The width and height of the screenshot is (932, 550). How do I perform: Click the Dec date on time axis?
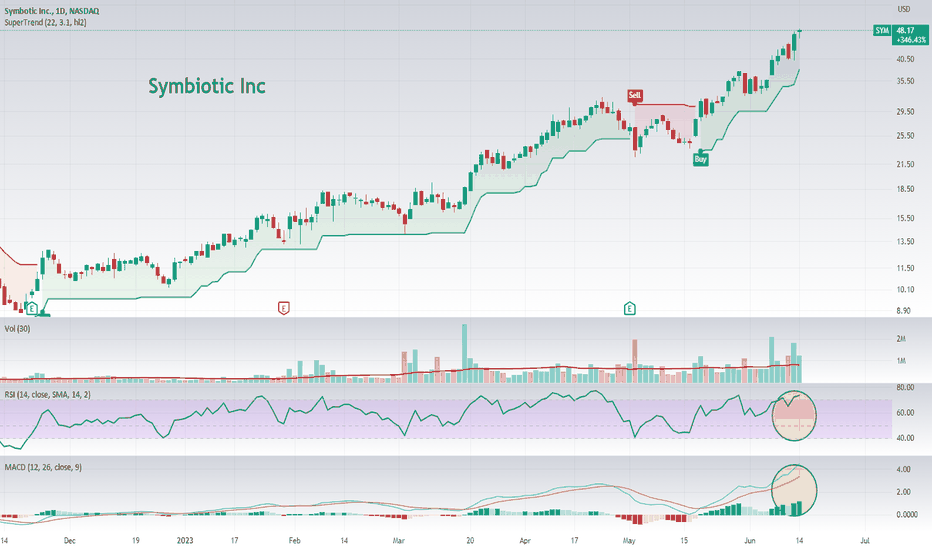[70, 540]
